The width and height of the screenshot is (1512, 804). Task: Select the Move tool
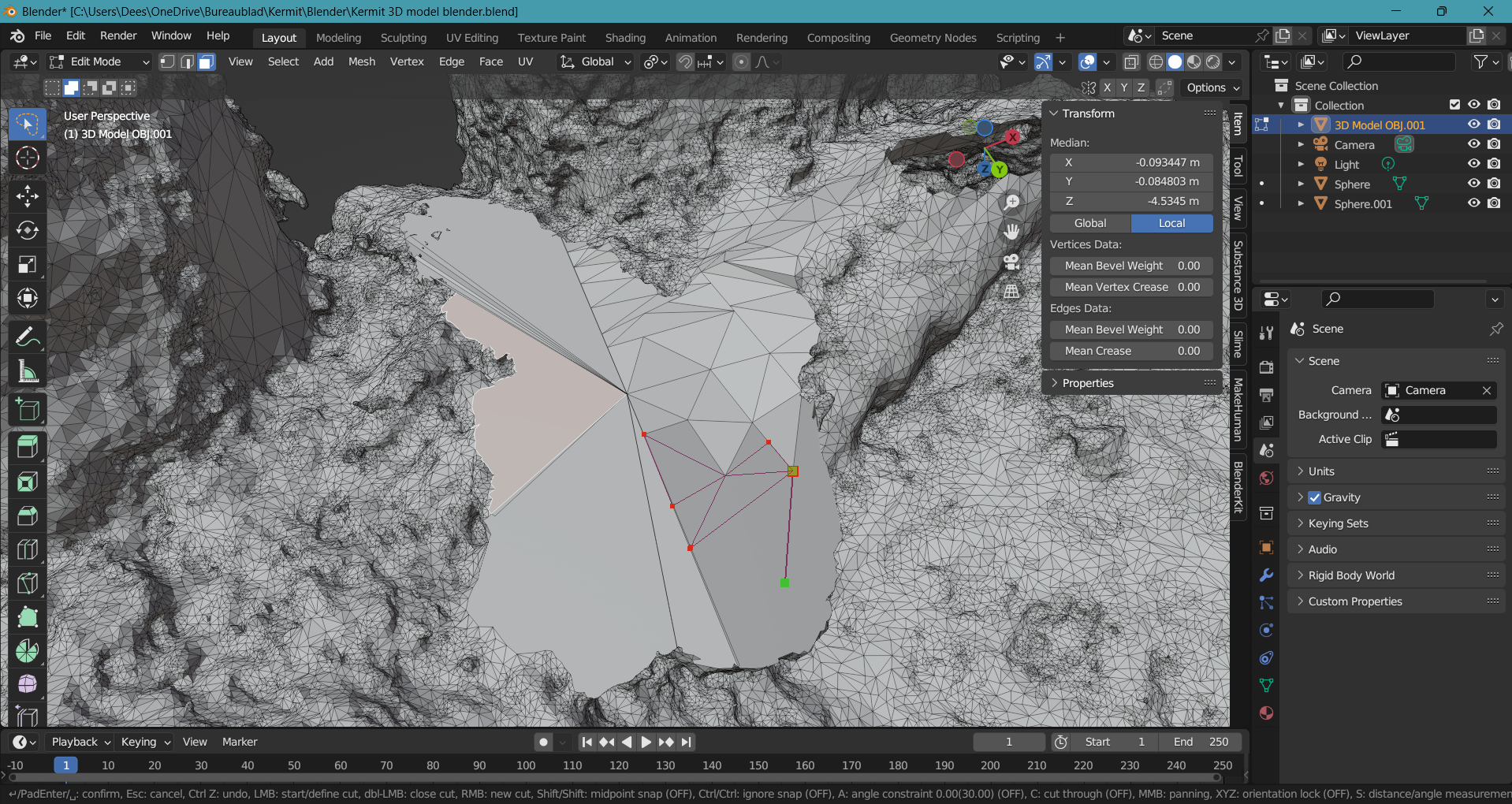click(x=28, y=196)
